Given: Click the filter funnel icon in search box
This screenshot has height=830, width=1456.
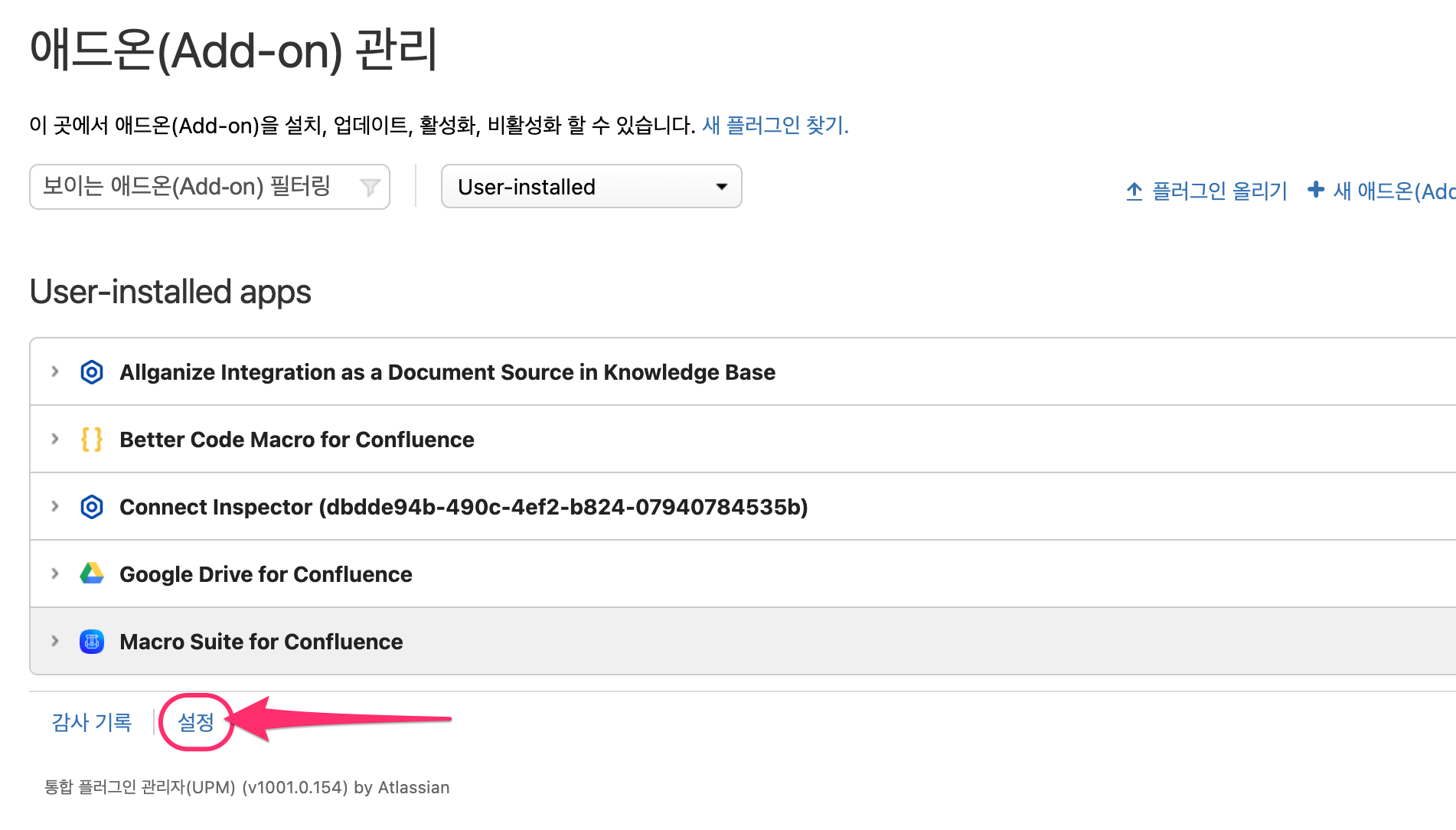Looking at the screenshot, I should 370,187.
